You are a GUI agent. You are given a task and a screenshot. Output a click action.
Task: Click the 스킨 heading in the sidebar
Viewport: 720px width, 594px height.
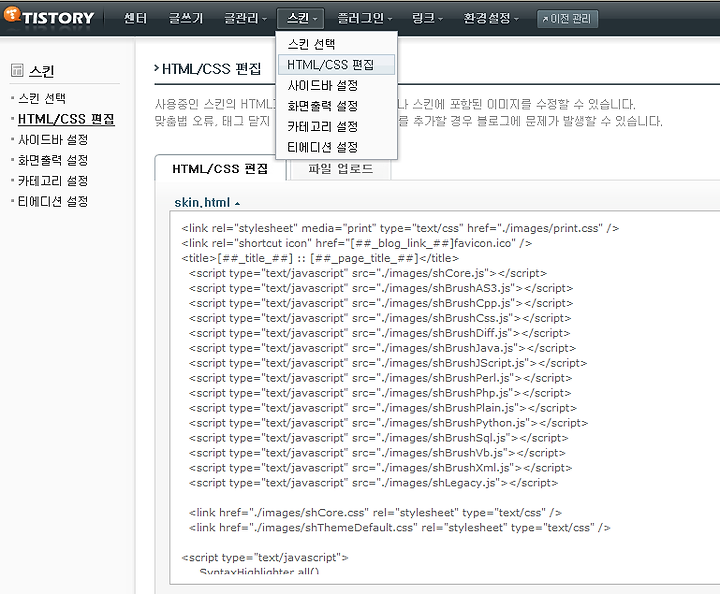(41, 71)
